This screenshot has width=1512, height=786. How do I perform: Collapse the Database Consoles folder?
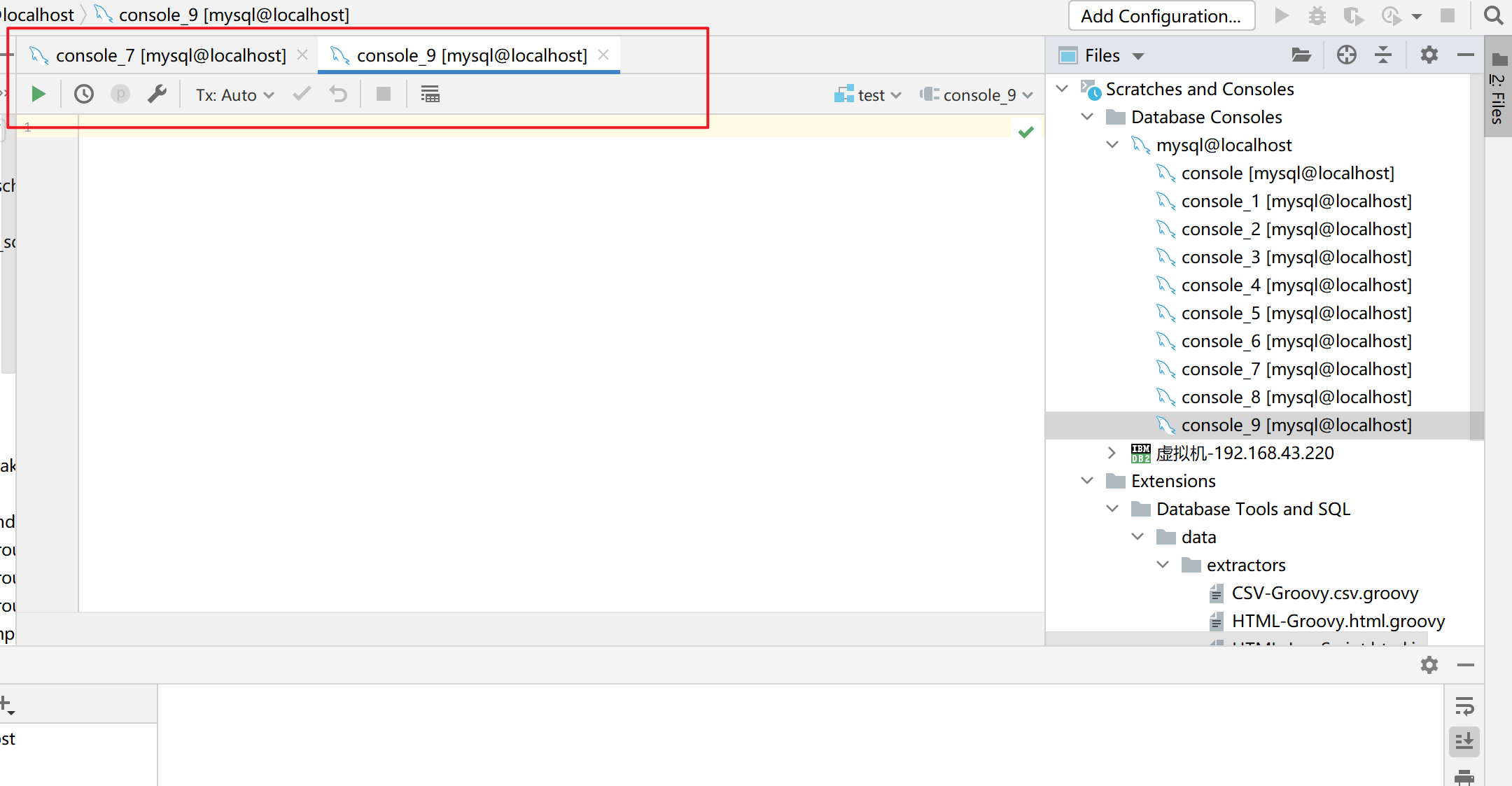coord(1087,116)
